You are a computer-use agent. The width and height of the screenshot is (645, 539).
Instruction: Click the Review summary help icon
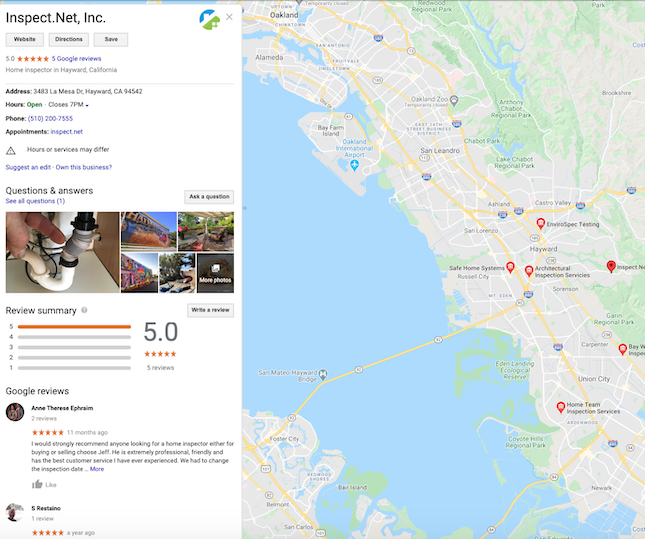click(84, 310)
